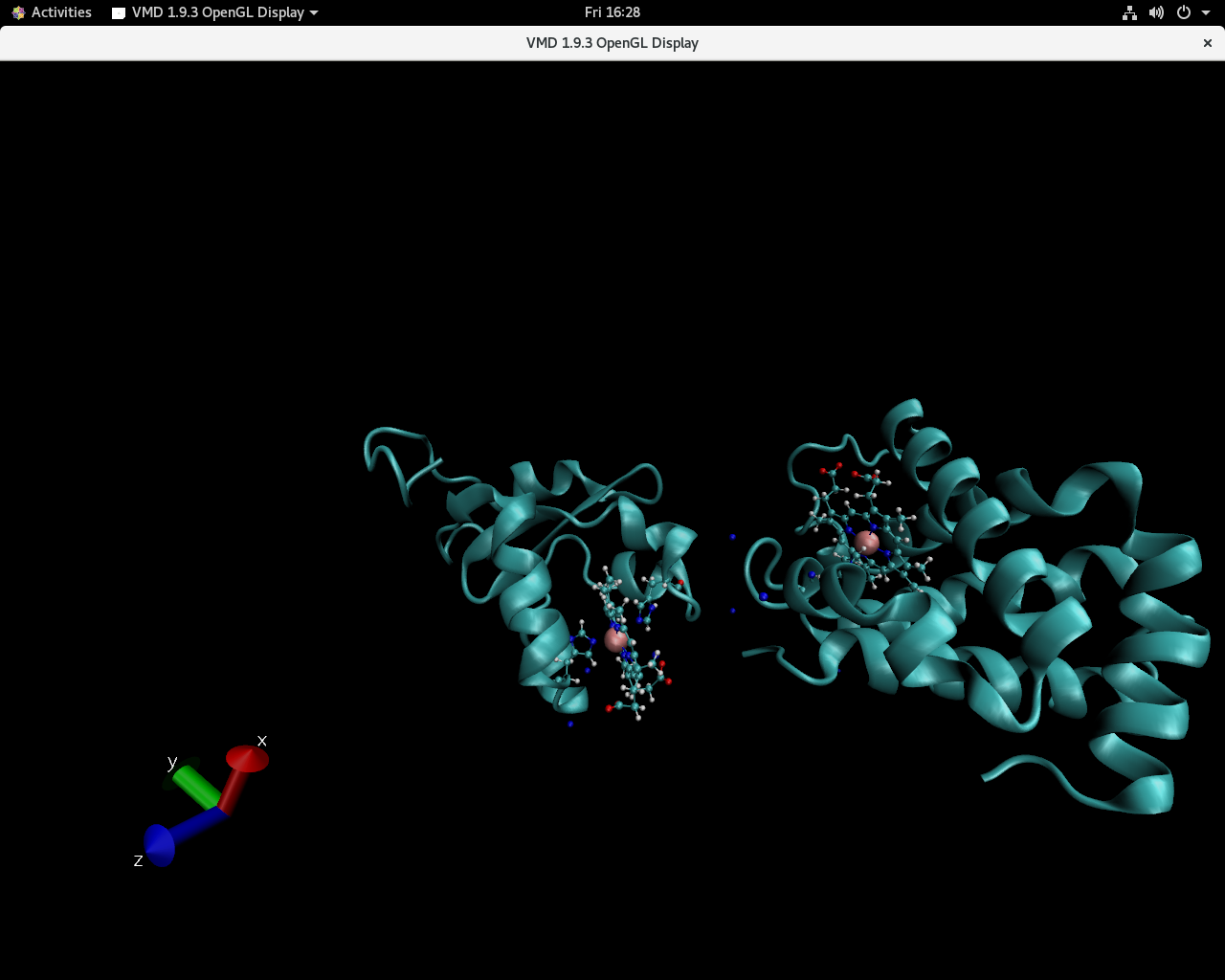Click the VMD 1.9.3 OpenGL Display window title
This screenshot has height=980, width=1225.
click(x=612, y=43)
